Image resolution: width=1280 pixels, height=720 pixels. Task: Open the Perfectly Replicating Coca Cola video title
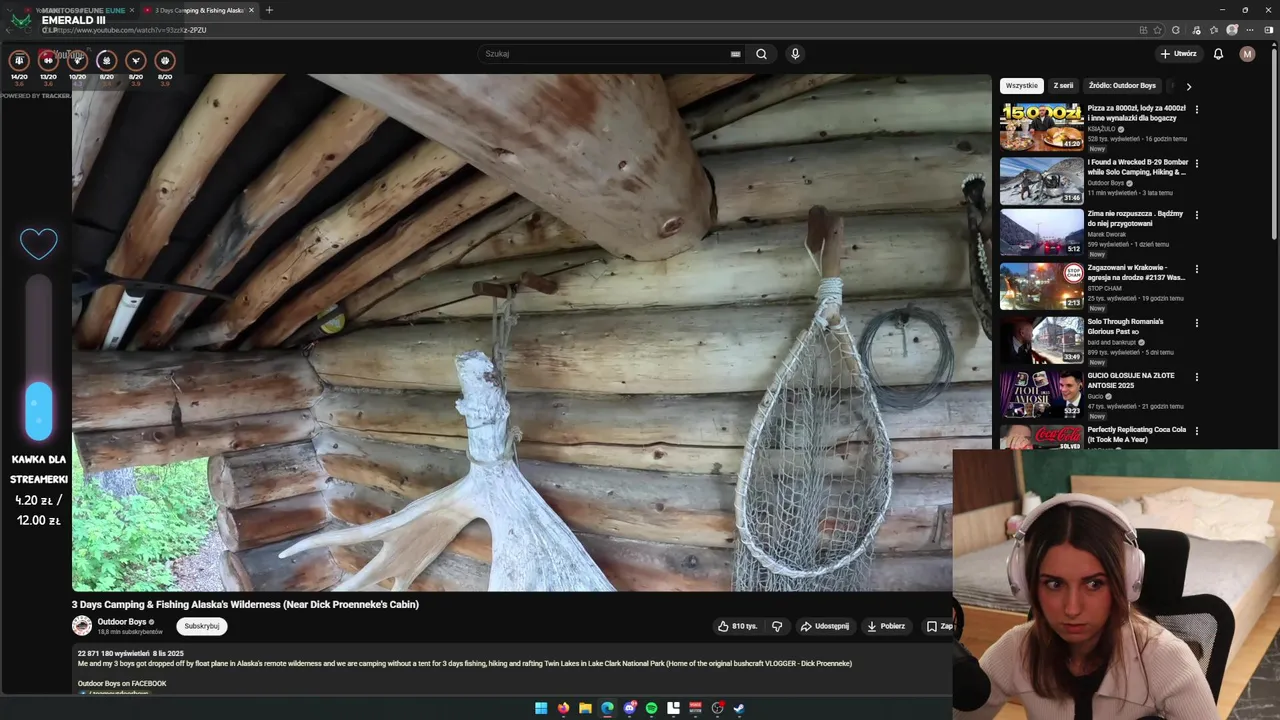[x=1137, y=434]
